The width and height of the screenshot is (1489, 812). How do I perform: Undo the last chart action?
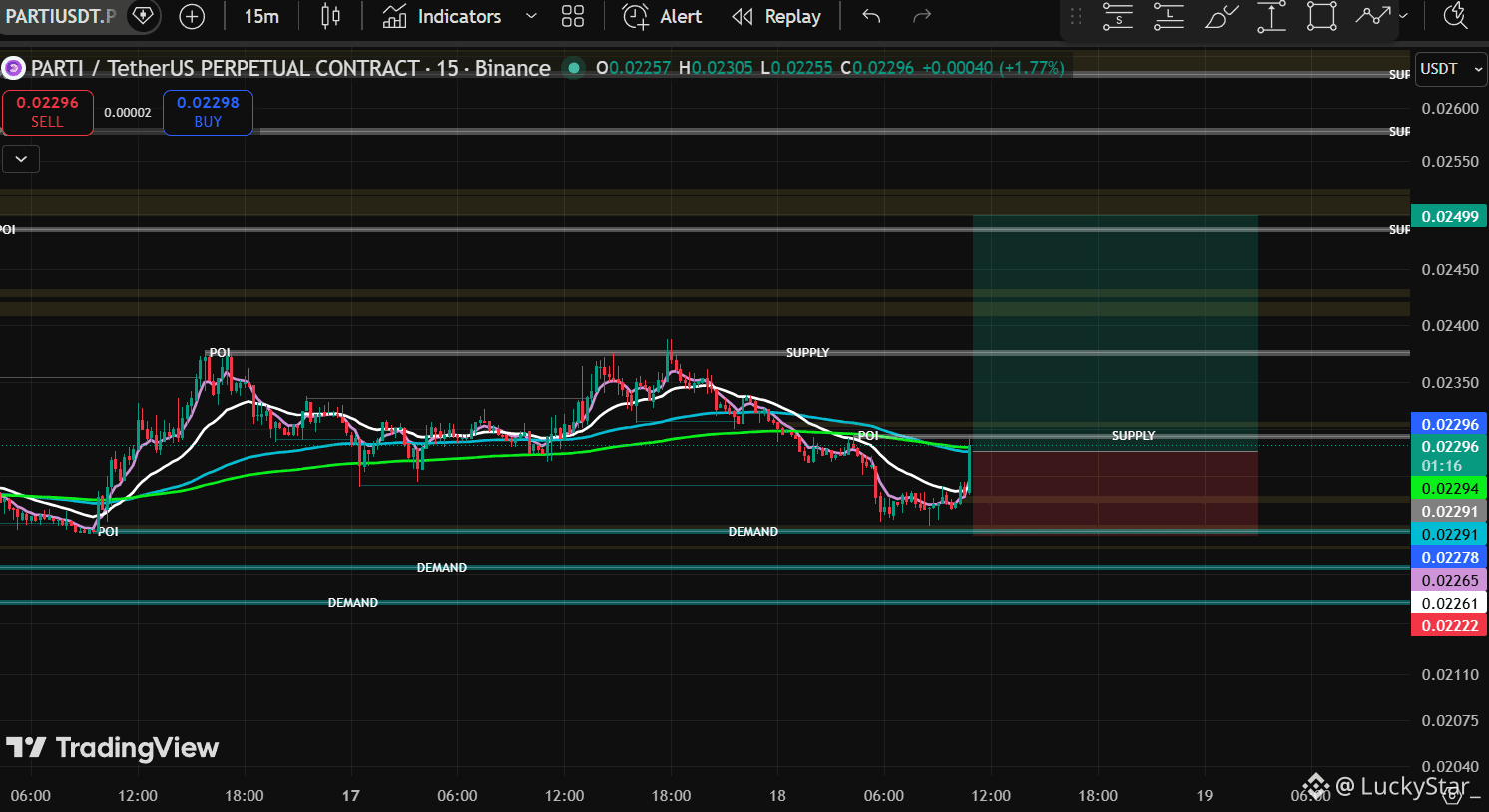[x=871, y=16]
